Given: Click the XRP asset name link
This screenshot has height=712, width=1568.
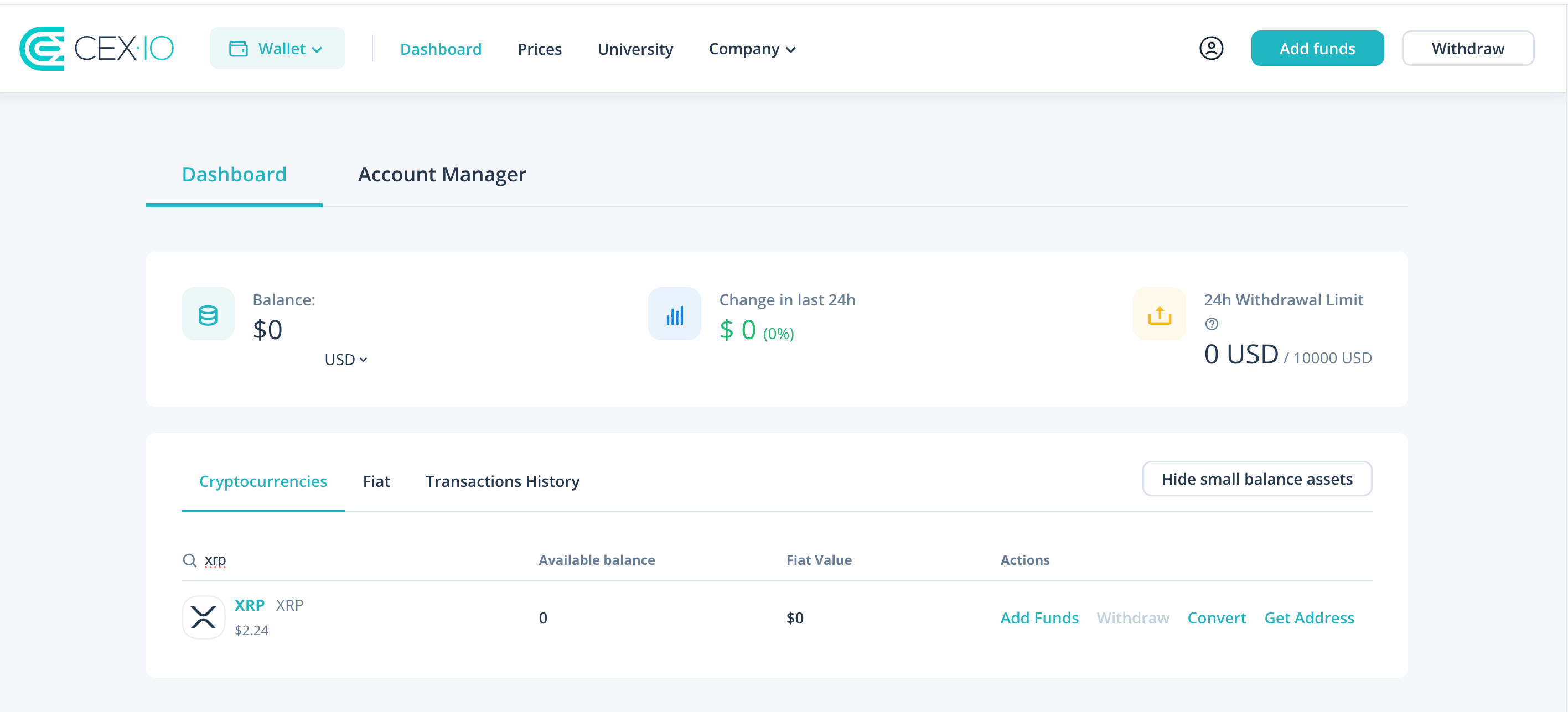Looking at the screenshot, I should click(250, 605).
